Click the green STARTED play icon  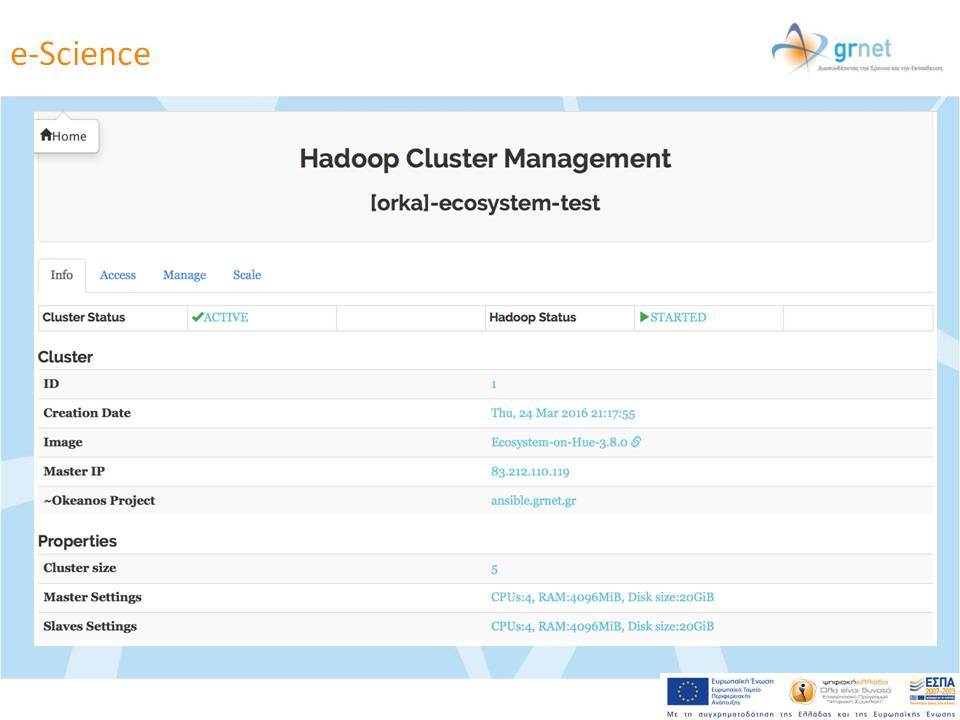pyautogui.click(x=644, y=317)
